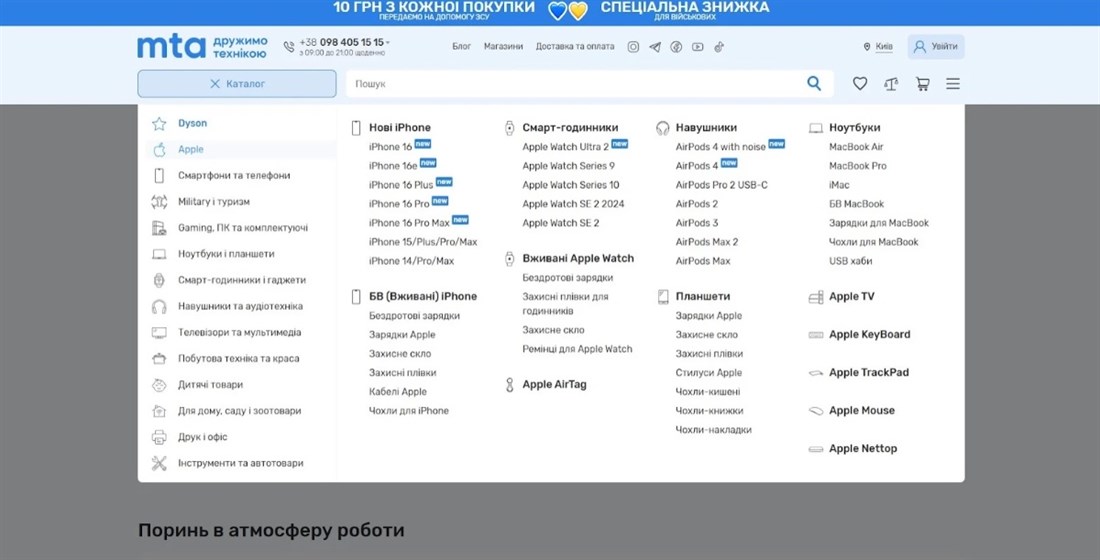Select Смартфони та телефони category

pyautogui.click(x=234, y=176)
